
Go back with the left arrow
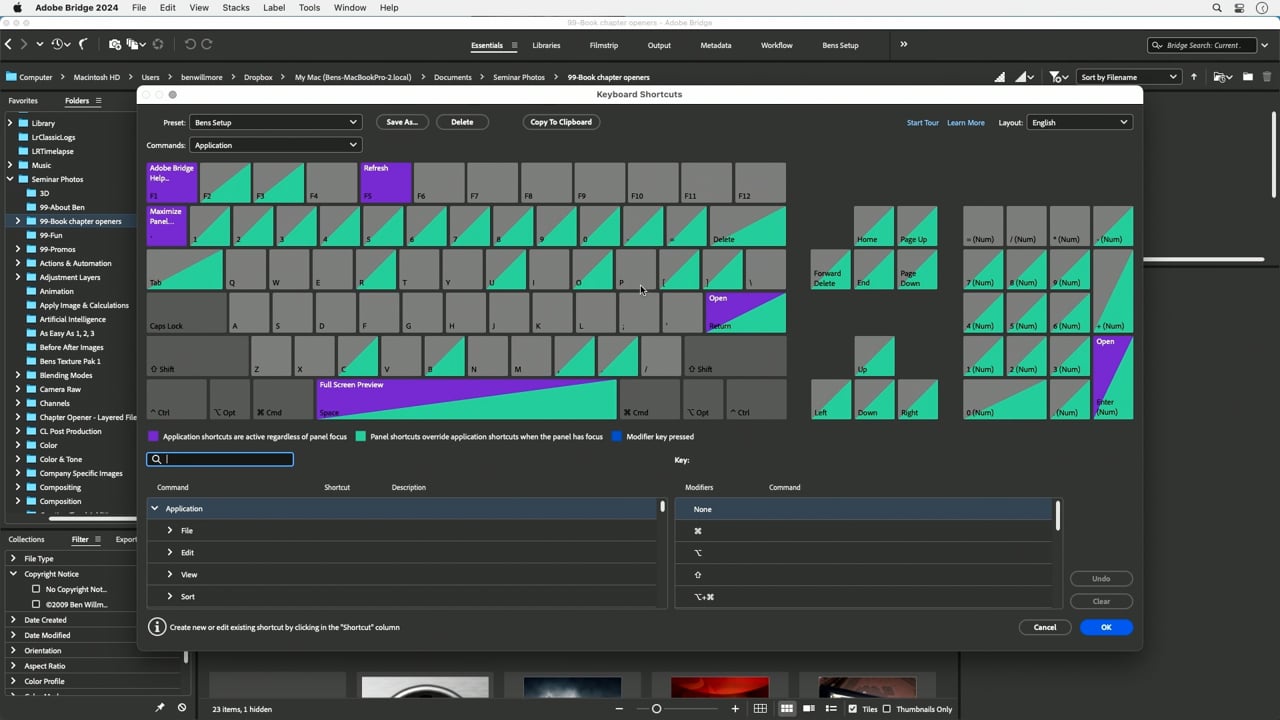point(8,44)
